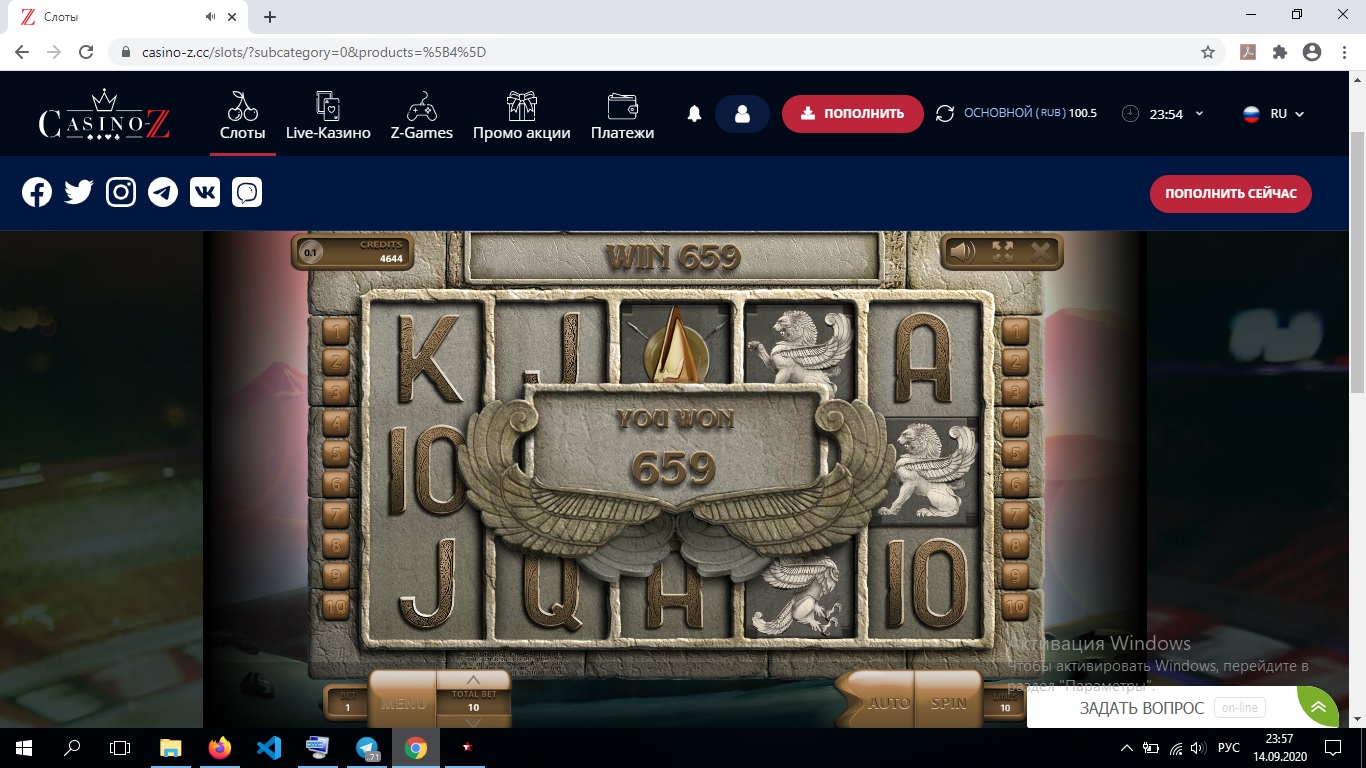The width and height of the screenshot is (1366, 768).
Task: Open Telegram from Windows taskbar
Action: click(367, 747)
